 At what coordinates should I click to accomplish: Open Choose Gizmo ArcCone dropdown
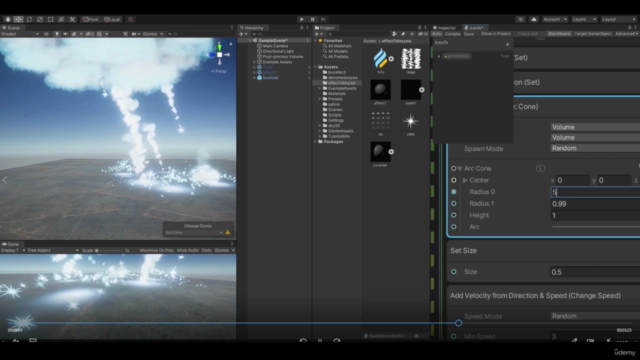point(194,233)
